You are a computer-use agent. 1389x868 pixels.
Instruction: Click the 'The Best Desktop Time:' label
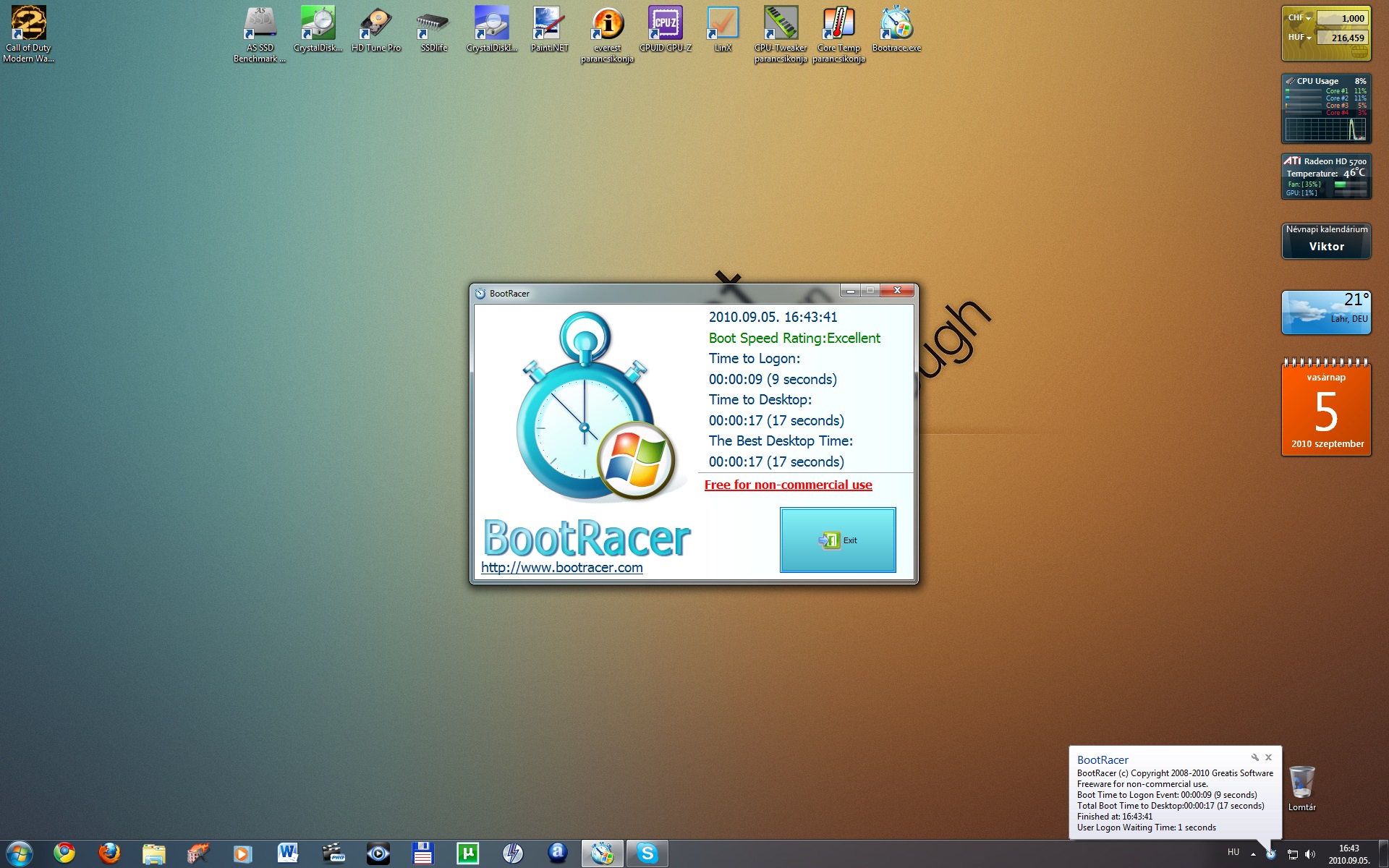pyautogui.click(x=781, y=441)
